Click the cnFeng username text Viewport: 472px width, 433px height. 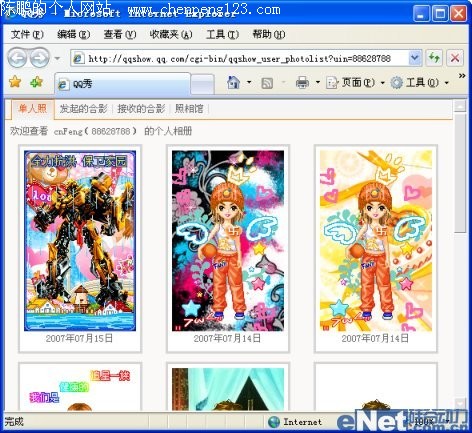pos(68,131)
